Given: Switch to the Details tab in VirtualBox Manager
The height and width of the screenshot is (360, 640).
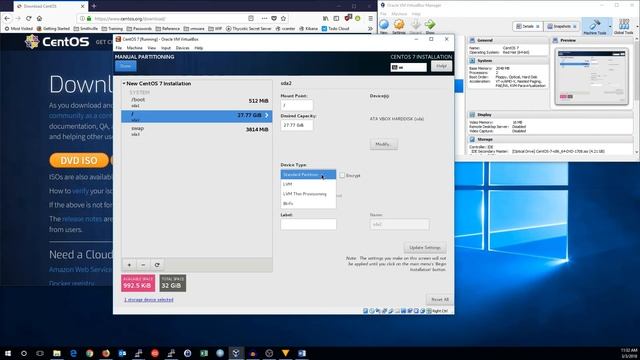Looking at the screenshot, I should pyautogui.click(x=527, y=26).
